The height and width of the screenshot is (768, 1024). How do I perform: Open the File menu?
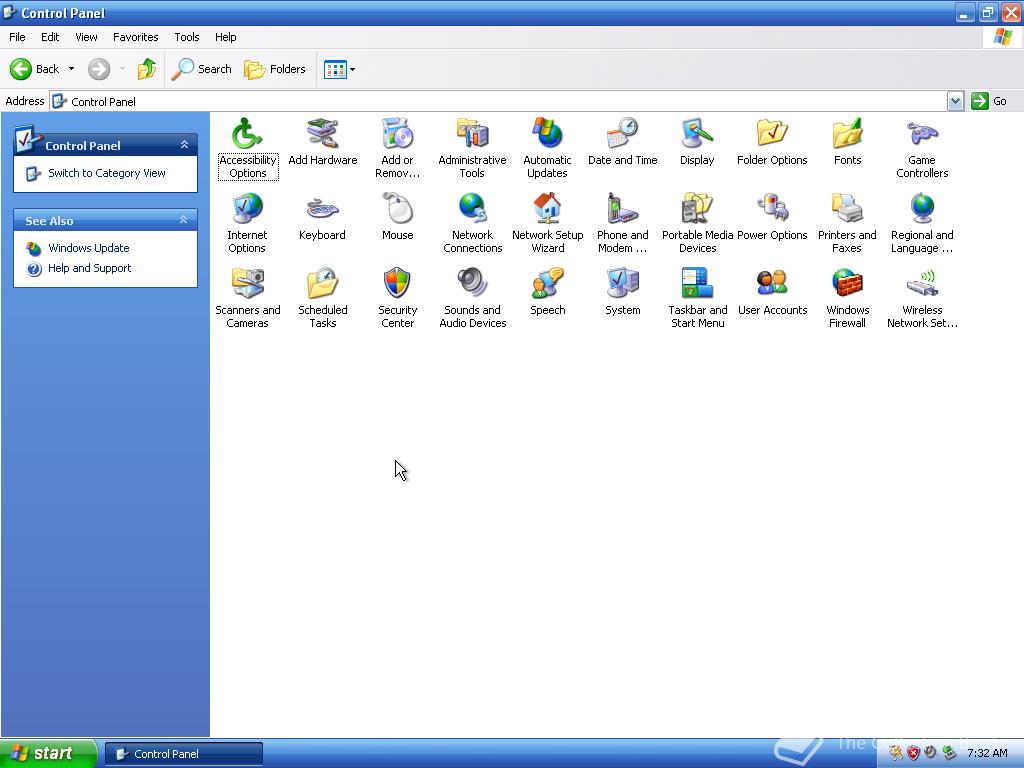17,37
